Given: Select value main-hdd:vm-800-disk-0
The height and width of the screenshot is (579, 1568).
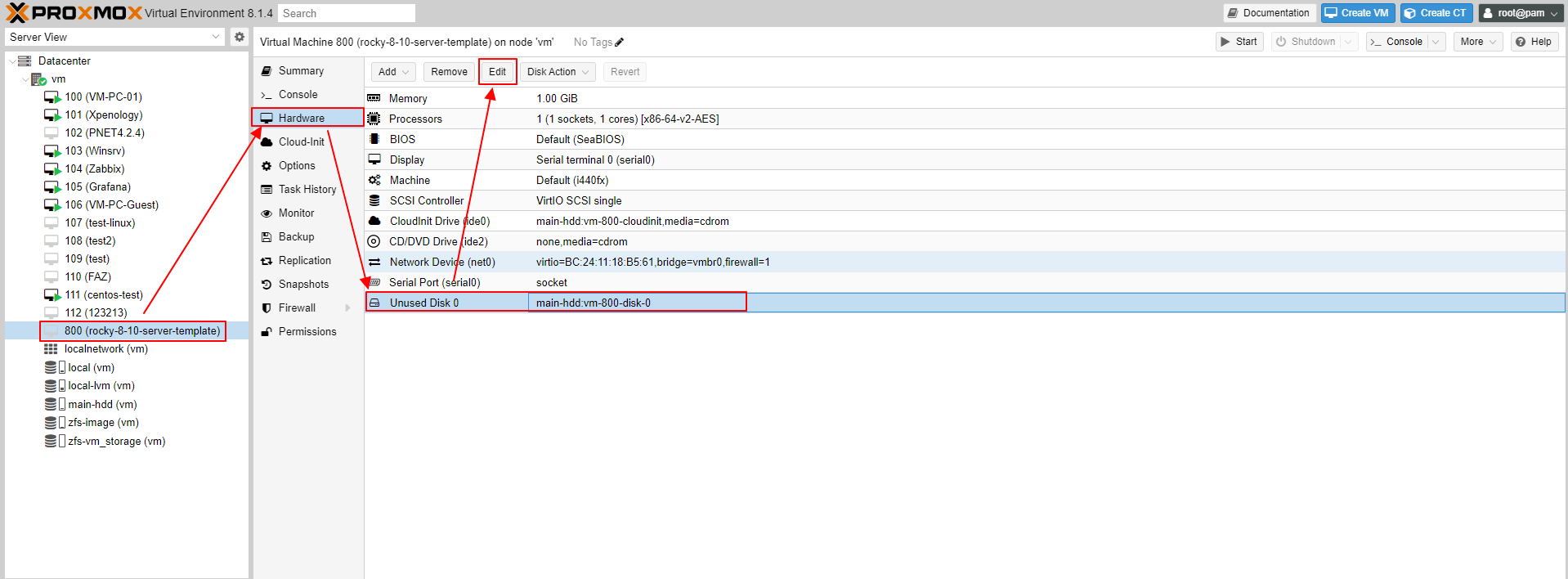Looking at the screenshot, I should pos(594,303).
